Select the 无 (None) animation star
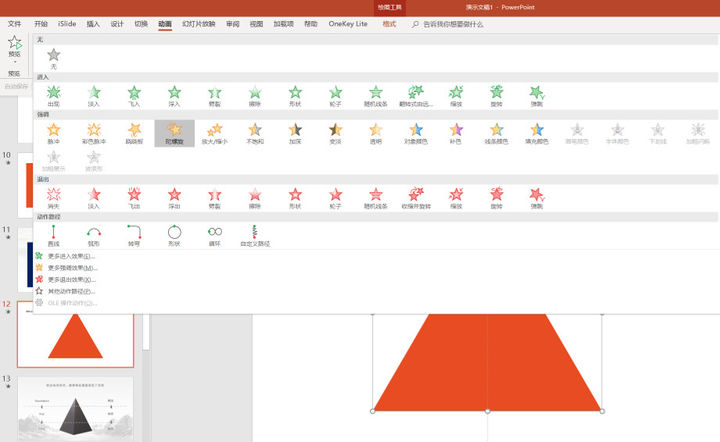Screen dimensions: 720x442 54,59
